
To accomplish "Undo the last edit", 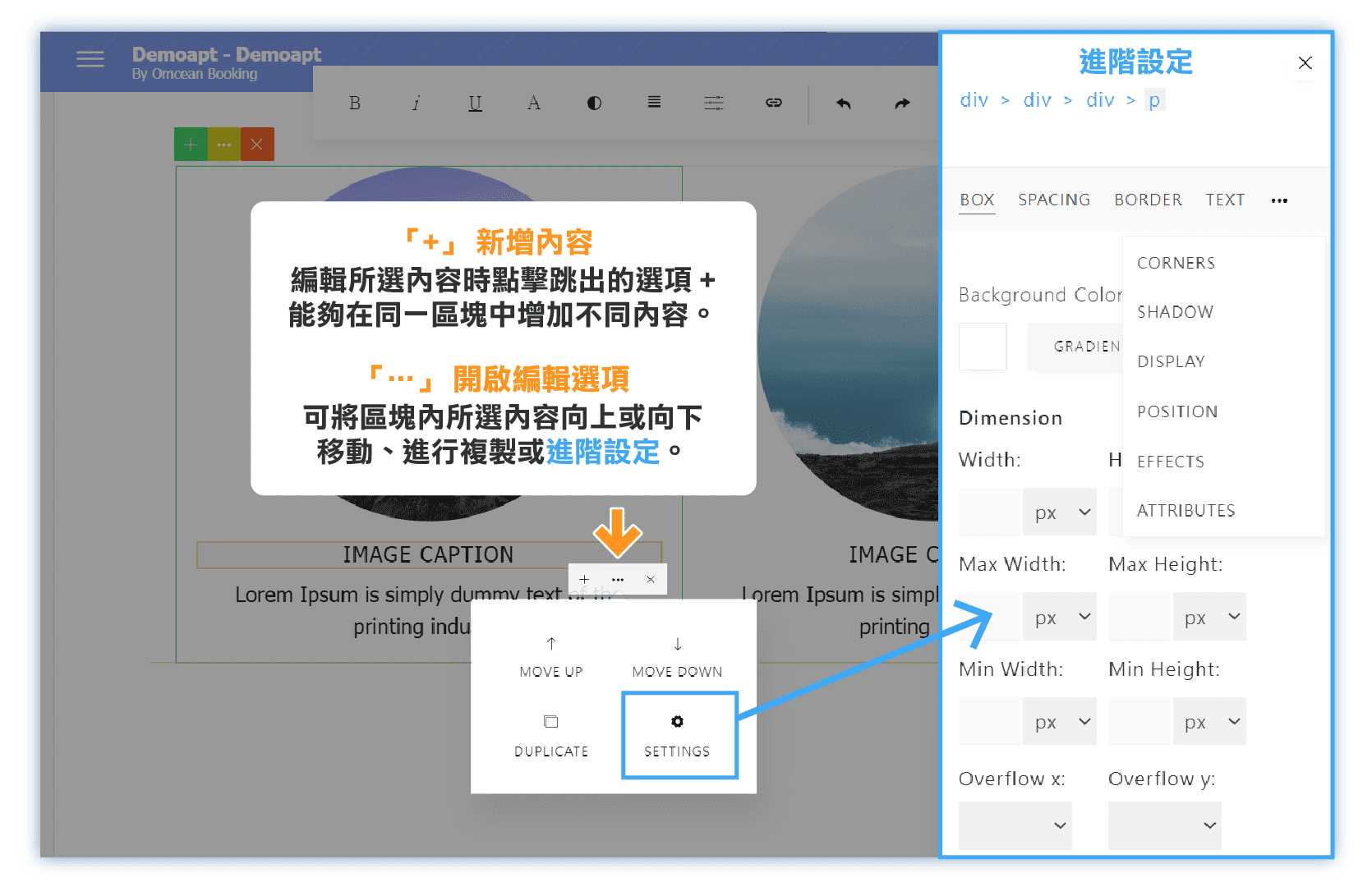I will 844,103.
